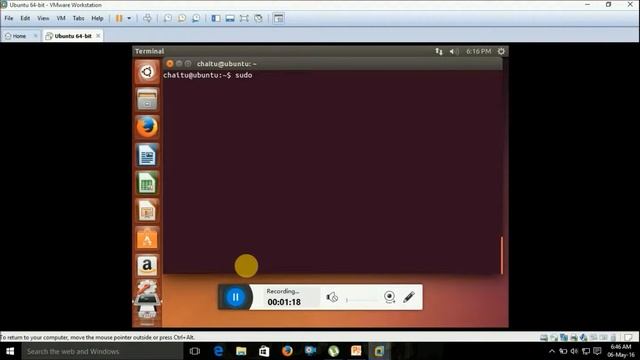The image size is (640, 360).
Task: Suspend the virtual machine with the pause button
Action: [119, 18]
